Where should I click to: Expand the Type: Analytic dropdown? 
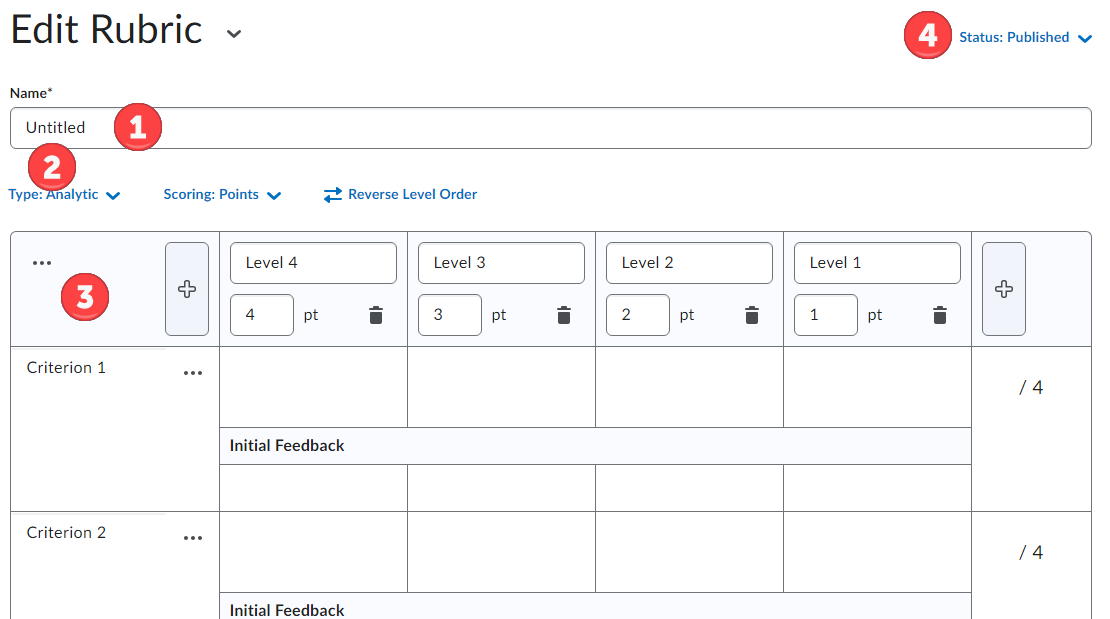point(65,195)
